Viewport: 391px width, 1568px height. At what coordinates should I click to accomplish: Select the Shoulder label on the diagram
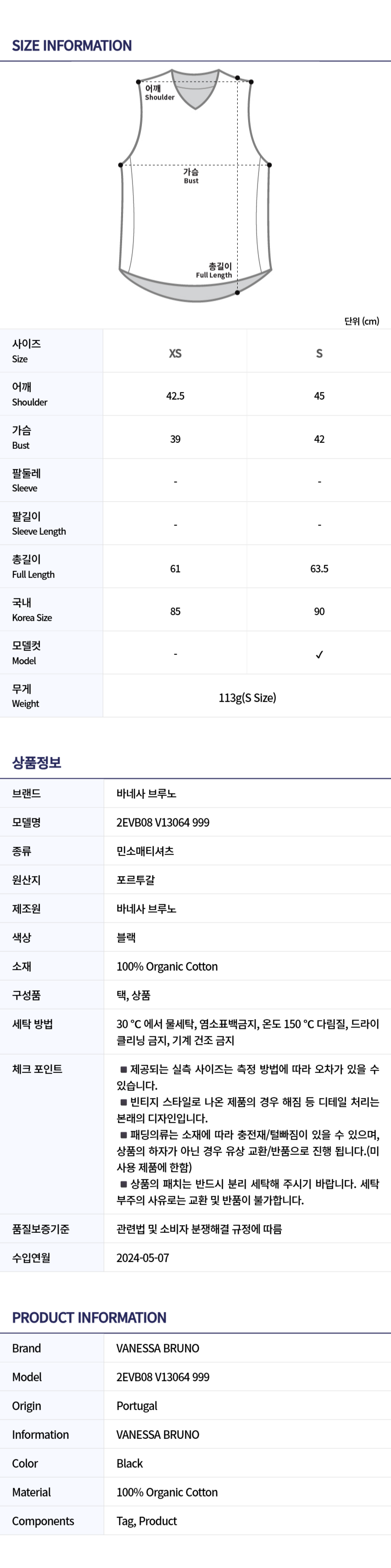click(x=159, y=92)
